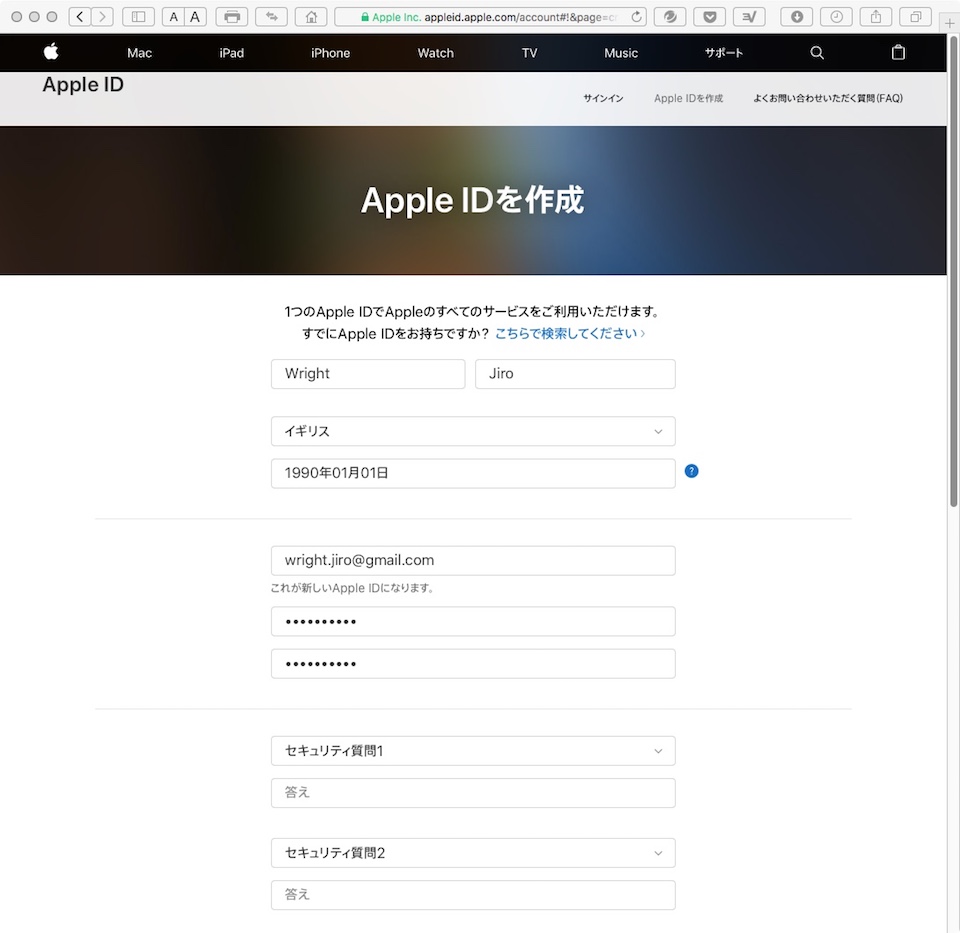The image size is (960, 933).
Task: Open the shopping bag icon
Action: 898,52
